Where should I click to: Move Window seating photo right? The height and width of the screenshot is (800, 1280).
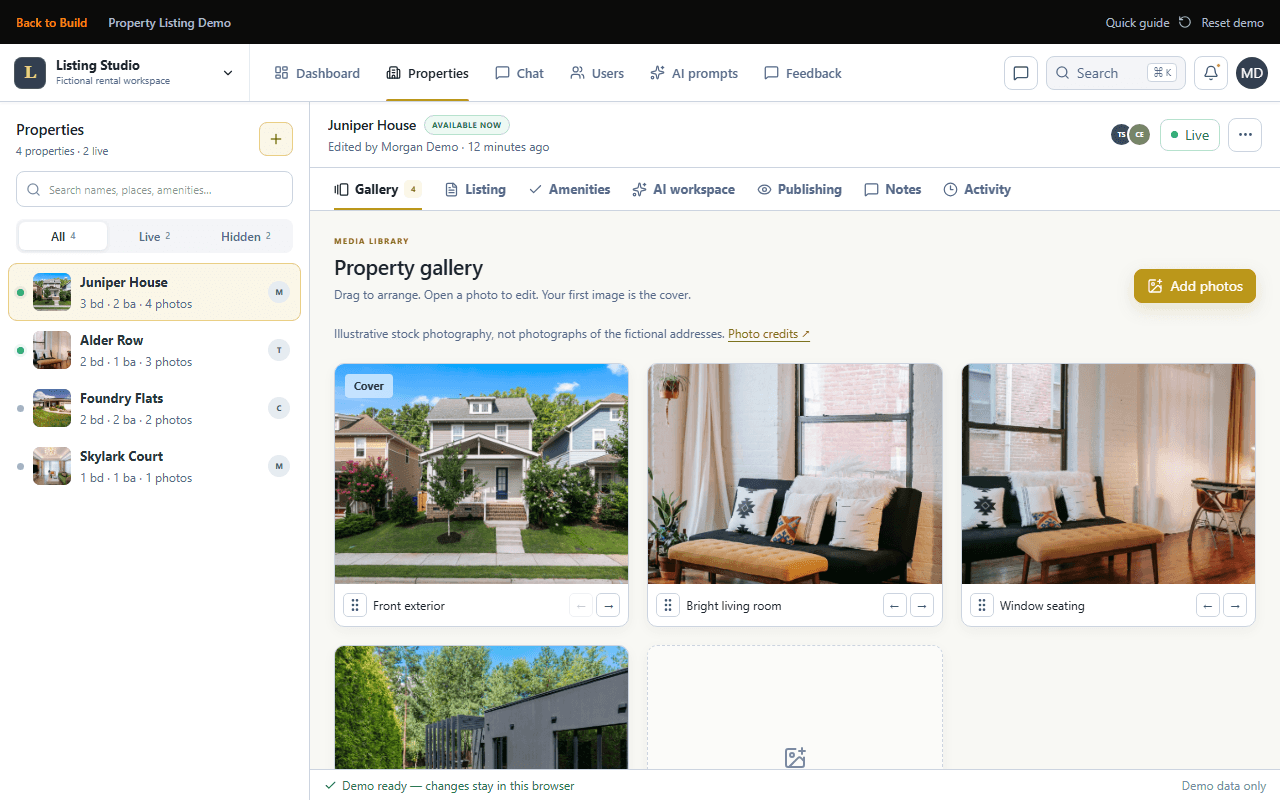pos(1235,606)
